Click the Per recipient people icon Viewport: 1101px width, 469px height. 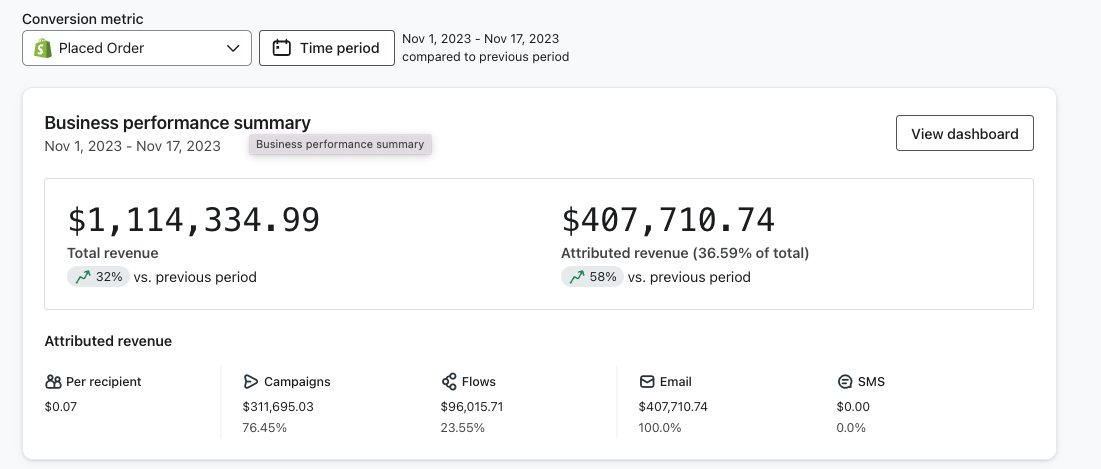point(54,381)
